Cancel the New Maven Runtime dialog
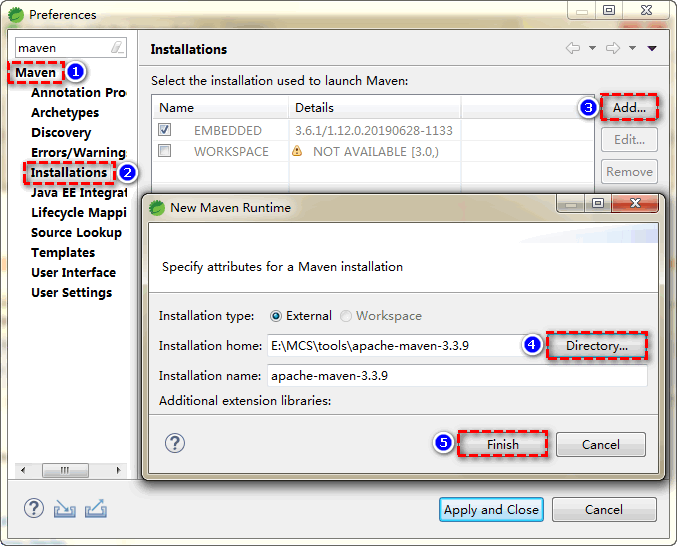Image resolution: width=677 pixels, height=546 pixels. point(601,444)
